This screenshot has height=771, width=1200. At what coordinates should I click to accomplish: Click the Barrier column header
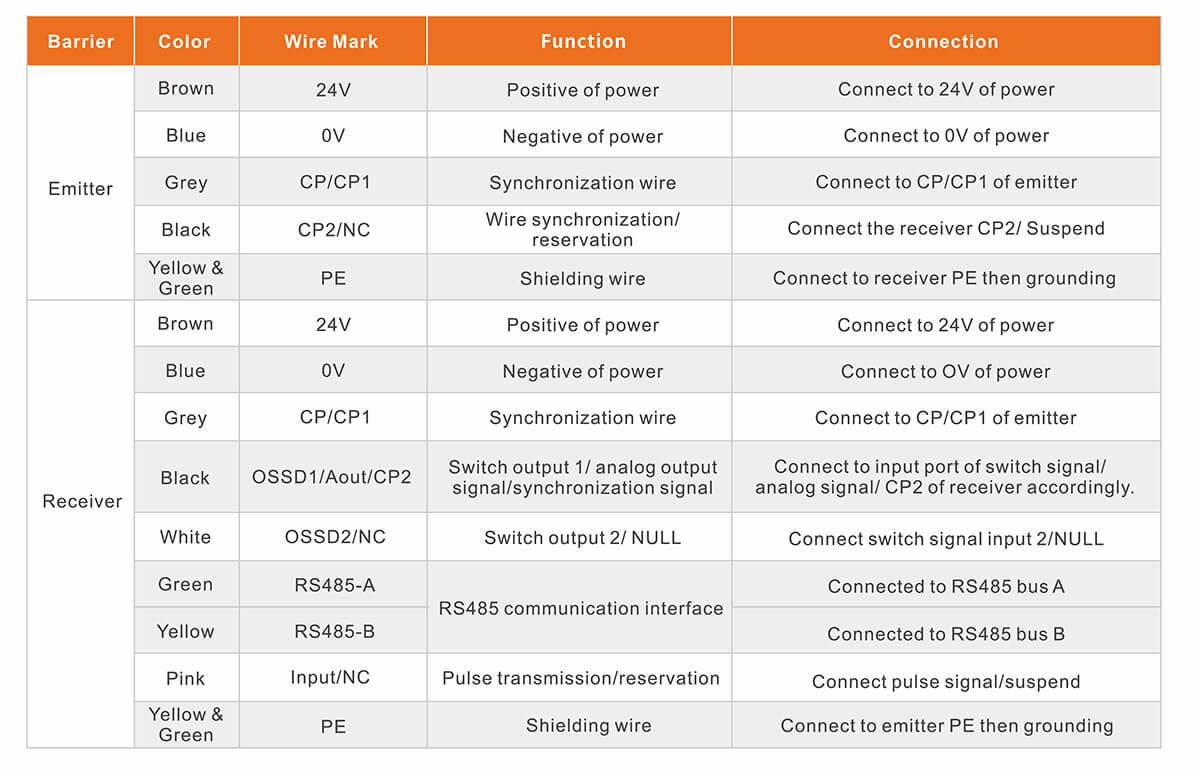click(81, 42)
